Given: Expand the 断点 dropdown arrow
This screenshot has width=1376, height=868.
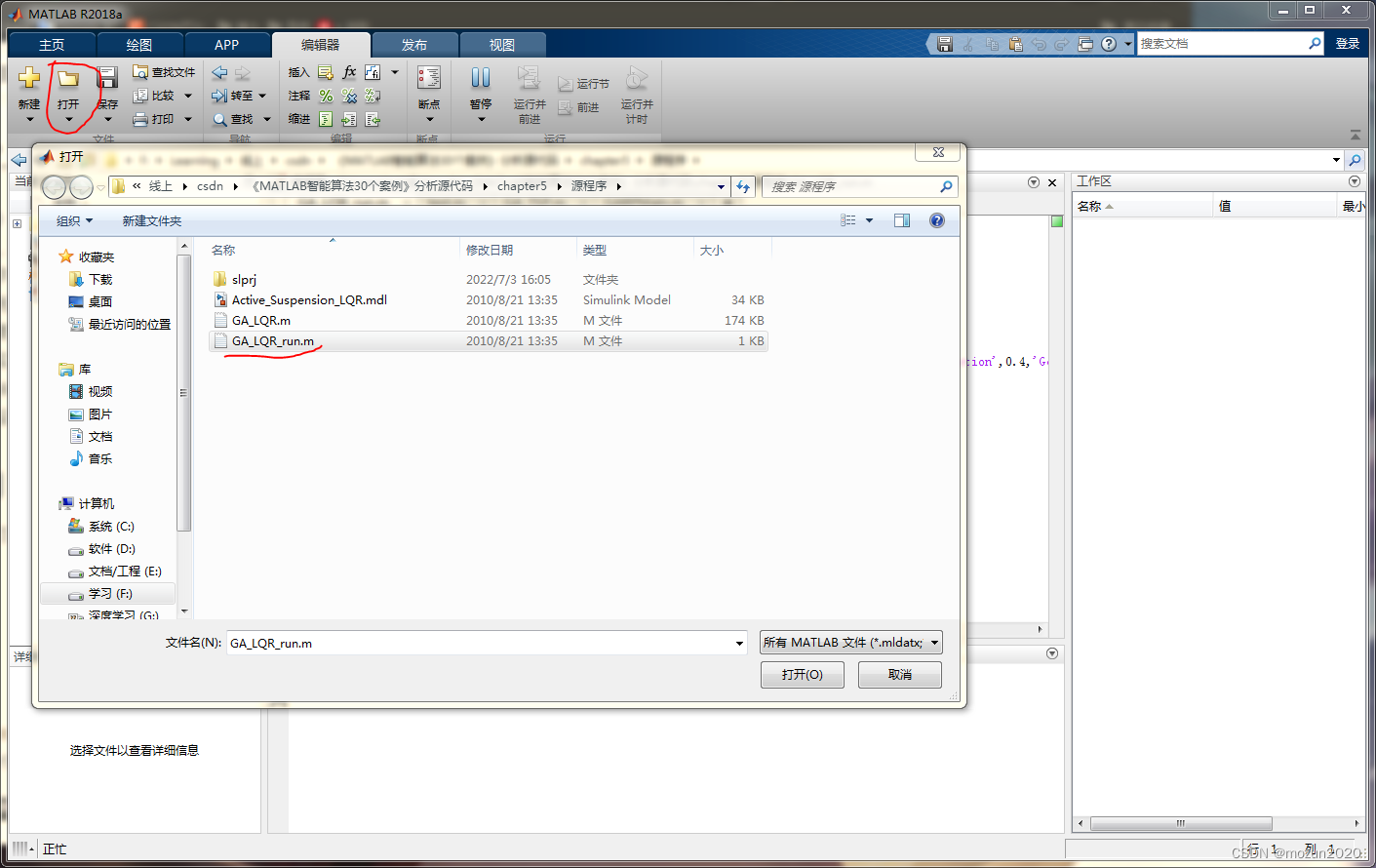Looking at the screenshot, I should (429, 120).
